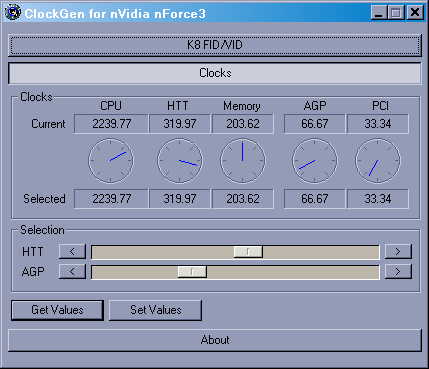Select the Selected AGP value field

tap(315, 199)
